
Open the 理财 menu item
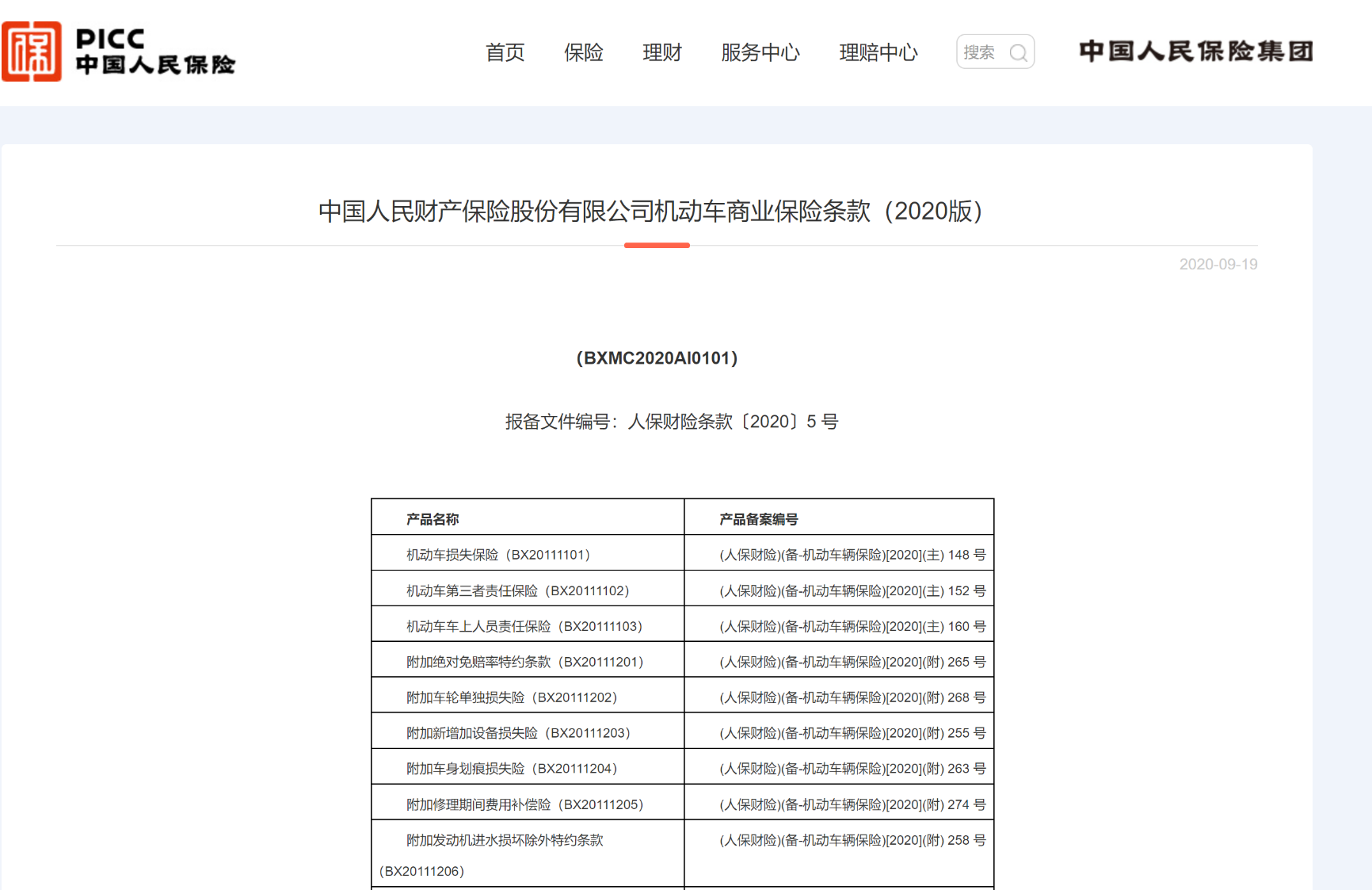(662, 52)
